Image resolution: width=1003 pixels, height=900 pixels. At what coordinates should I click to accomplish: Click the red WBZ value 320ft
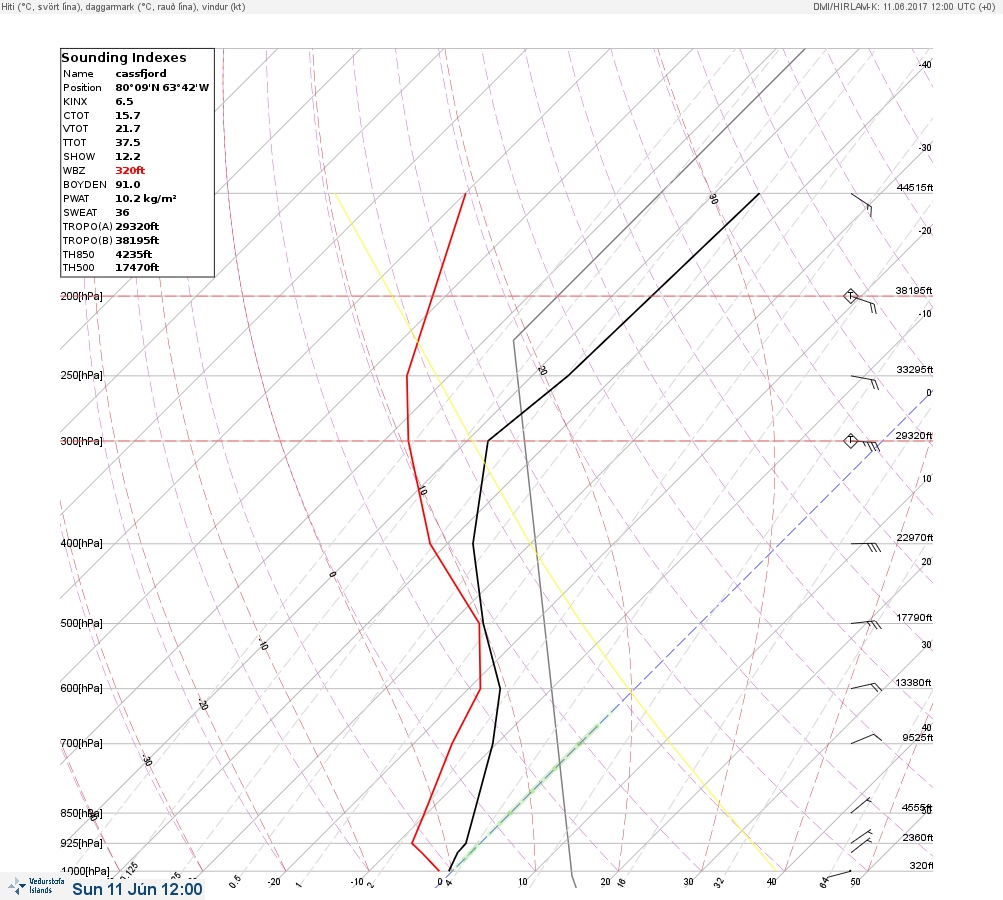(130, 171)
